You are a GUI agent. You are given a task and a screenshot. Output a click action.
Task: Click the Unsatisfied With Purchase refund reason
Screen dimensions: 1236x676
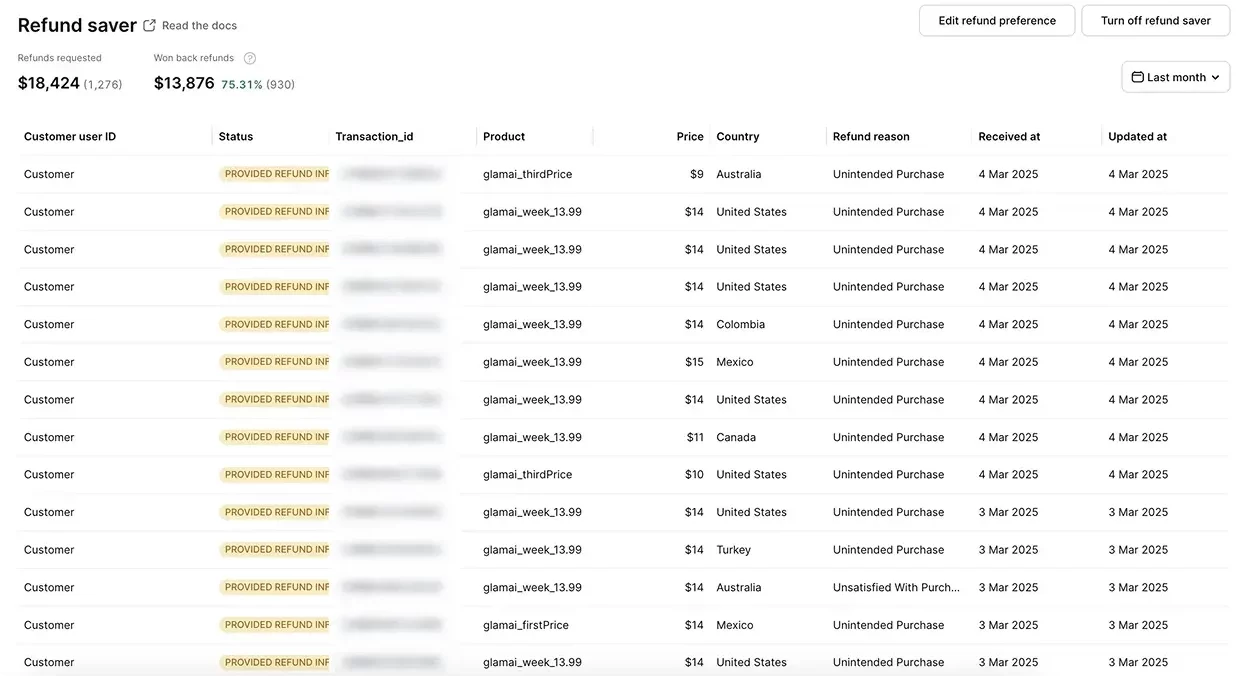tap(895, 588)
